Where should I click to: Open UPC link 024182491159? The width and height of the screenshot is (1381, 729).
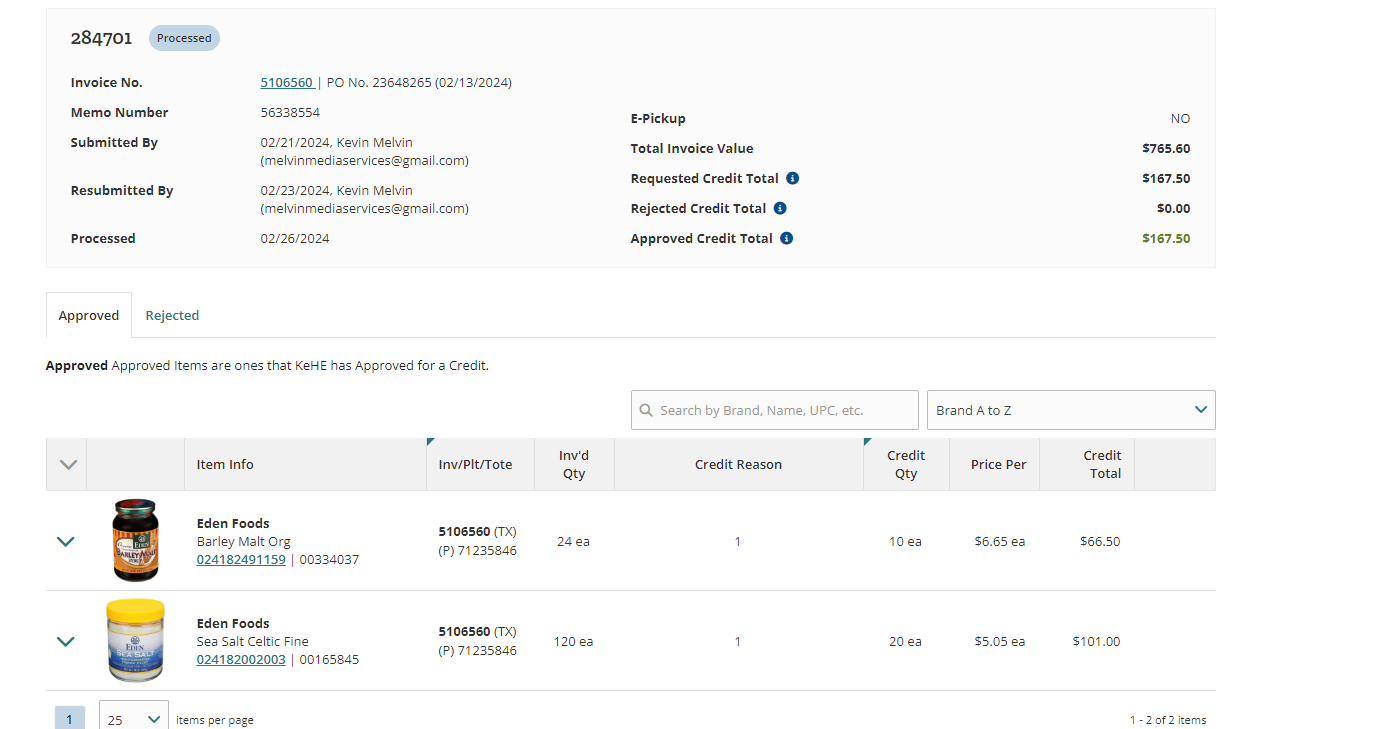coord(241,560)
